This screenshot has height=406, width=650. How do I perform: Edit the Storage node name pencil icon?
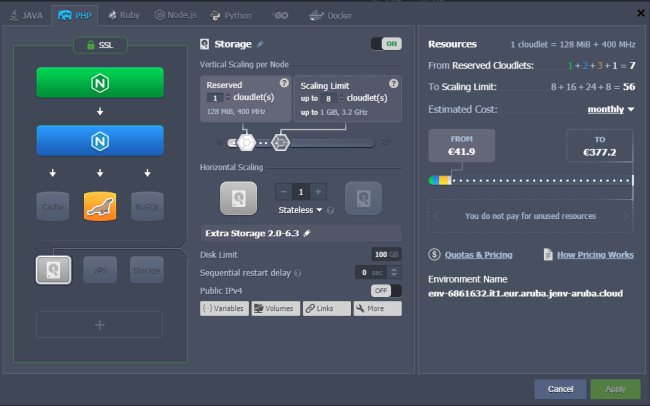(x=260, y=44)
